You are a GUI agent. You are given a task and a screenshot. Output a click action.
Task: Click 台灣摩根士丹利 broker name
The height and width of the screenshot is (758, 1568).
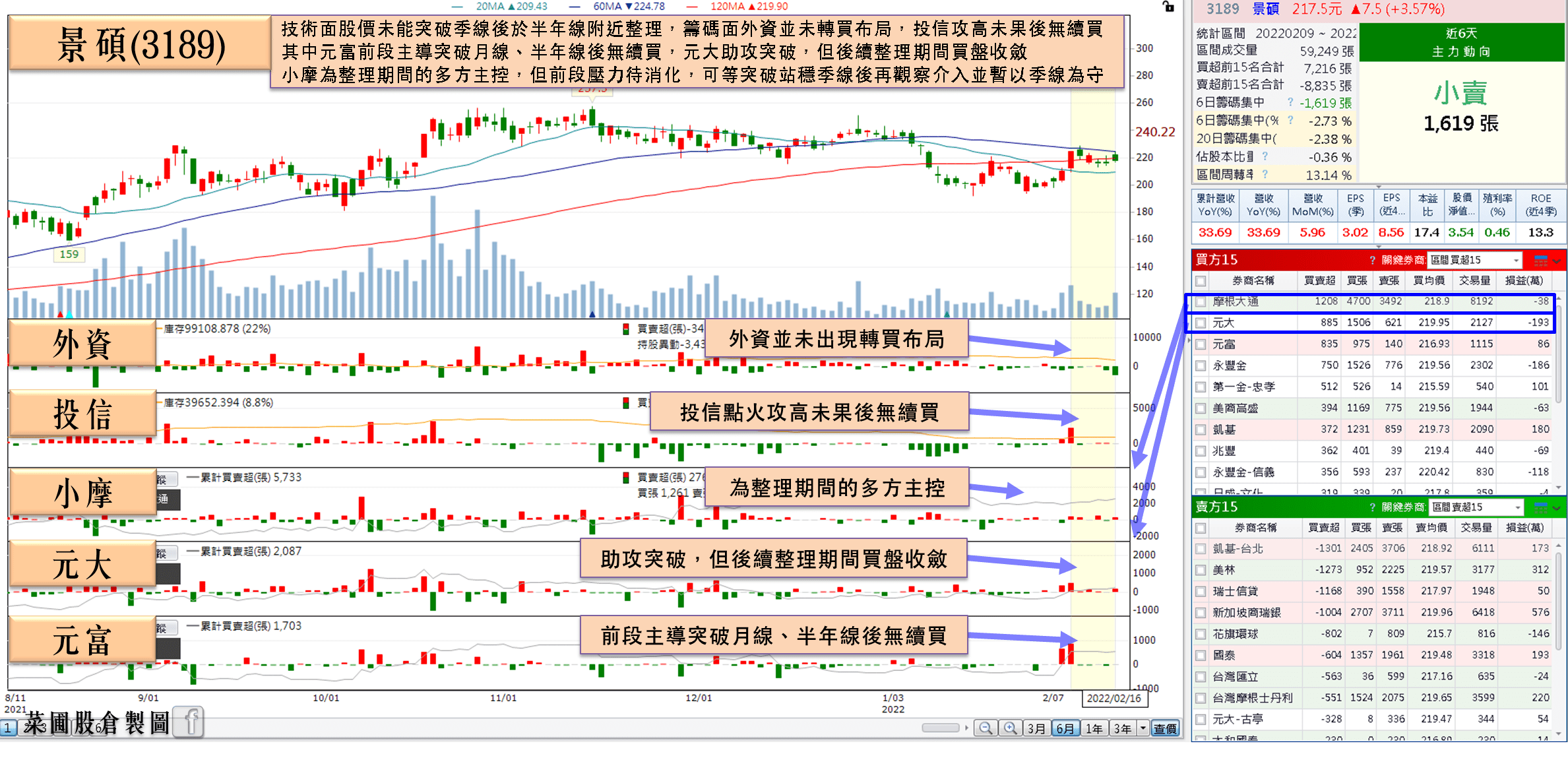pyautogui.click(x=1253, y=698)
